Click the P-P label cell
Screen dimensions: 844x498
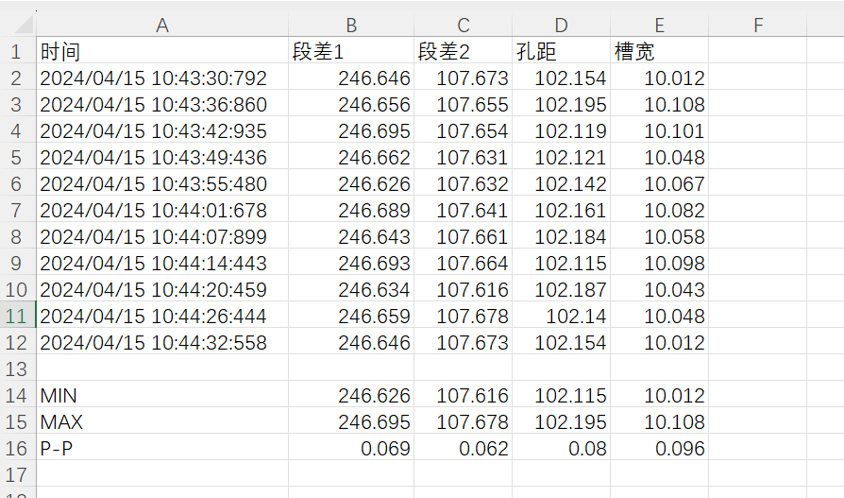tap(162, 448)
